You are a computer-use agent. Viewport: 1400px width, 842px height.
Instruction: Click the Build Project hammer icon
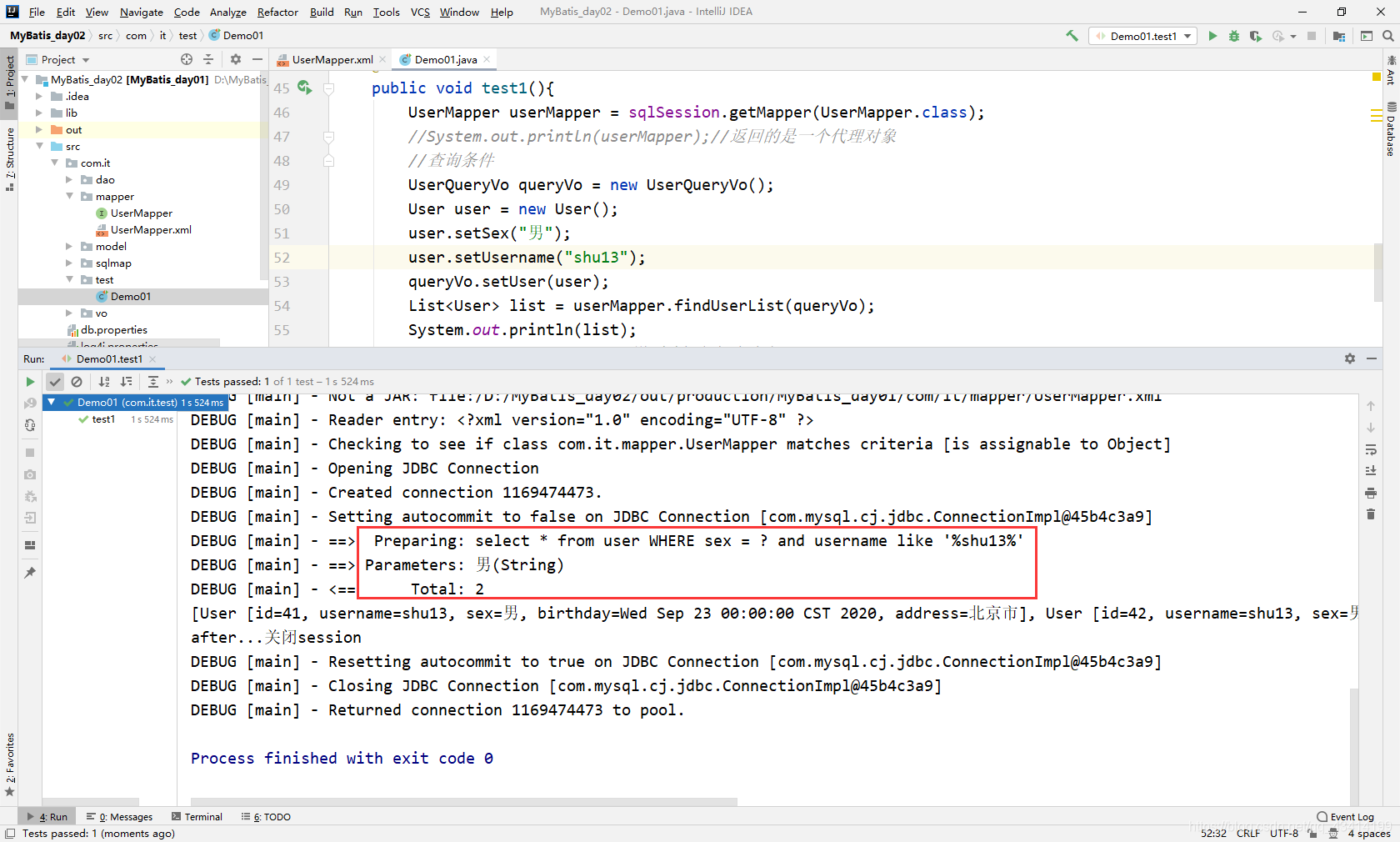click(x=1072, y=36)
